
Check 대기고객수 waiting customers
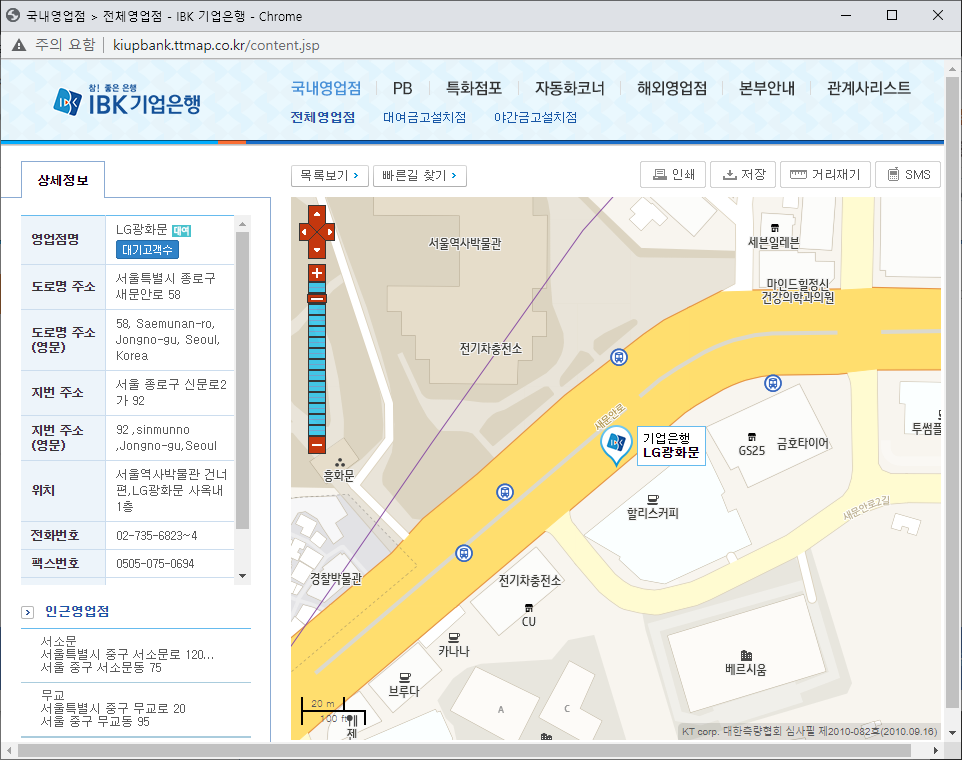tap(147, 250)
